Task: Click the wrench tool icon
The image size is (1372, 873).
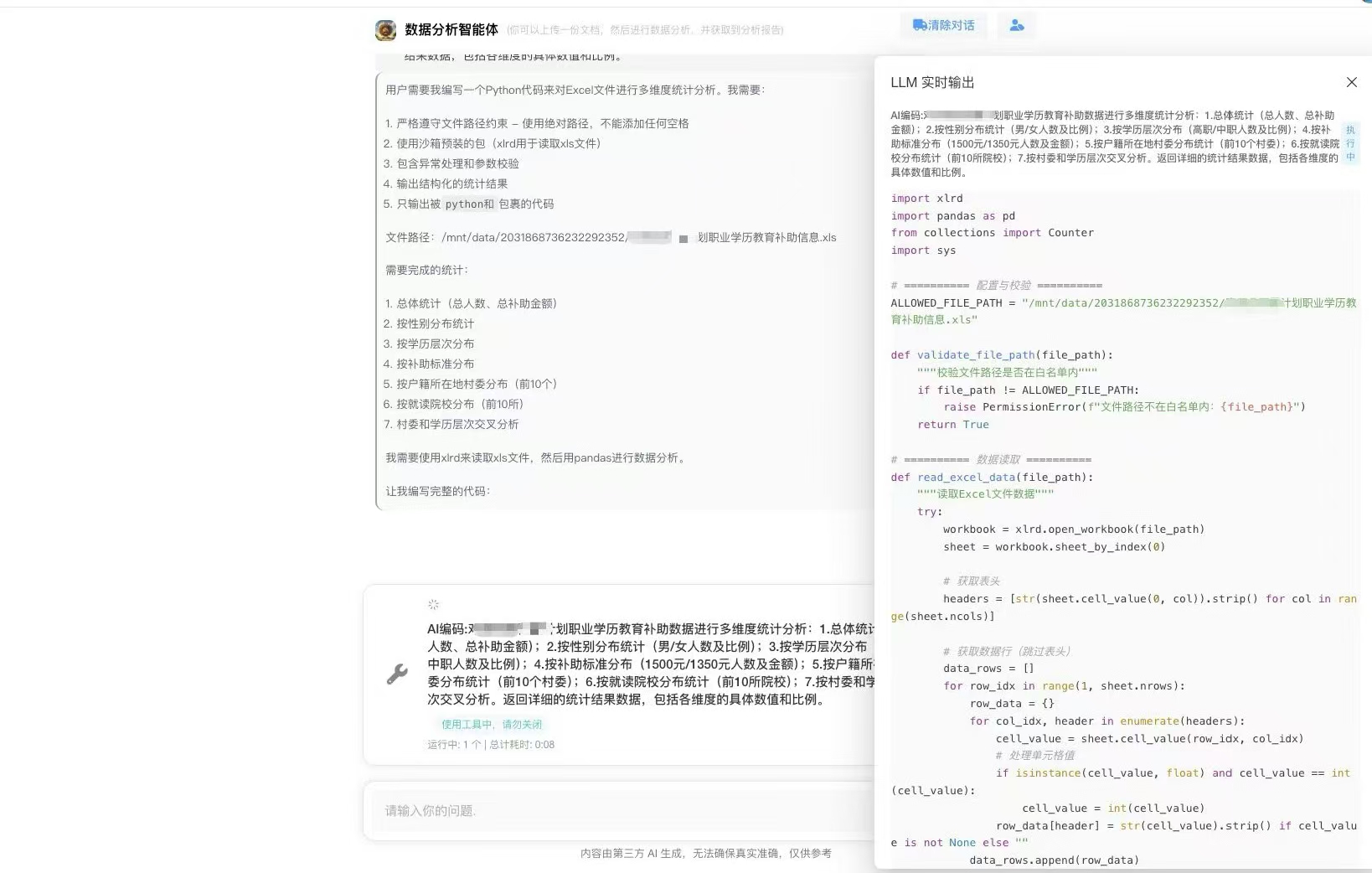Action: click(397, 674)
